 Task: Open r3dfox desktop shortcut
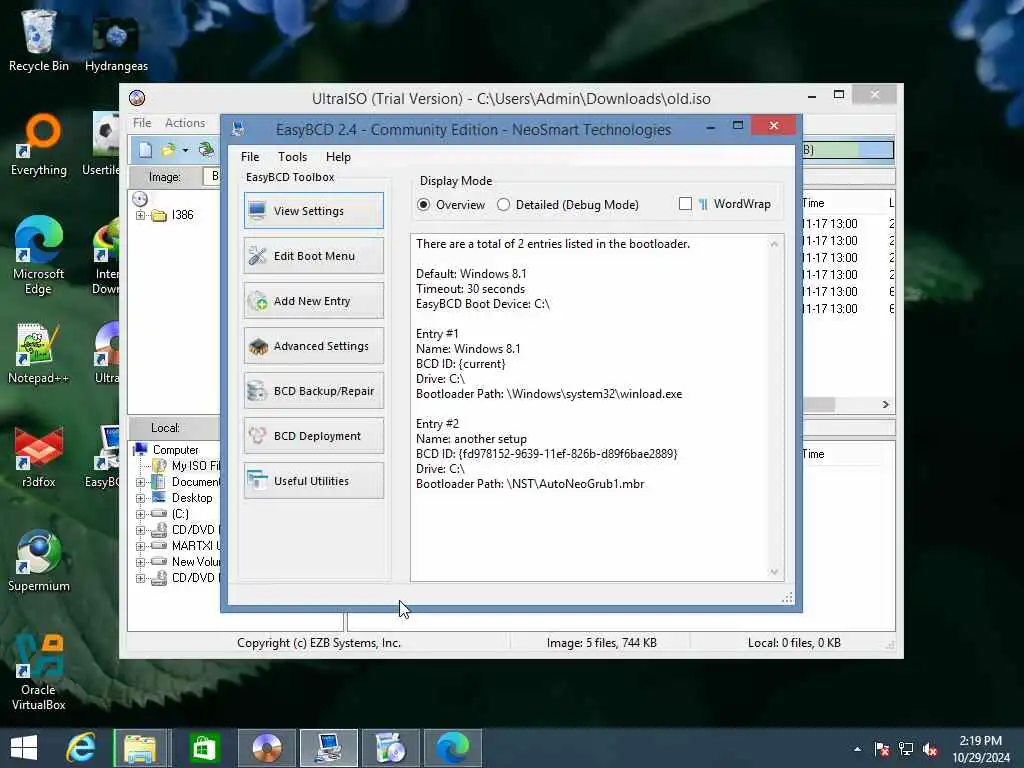pyautogui.click(x=39, y=456)
